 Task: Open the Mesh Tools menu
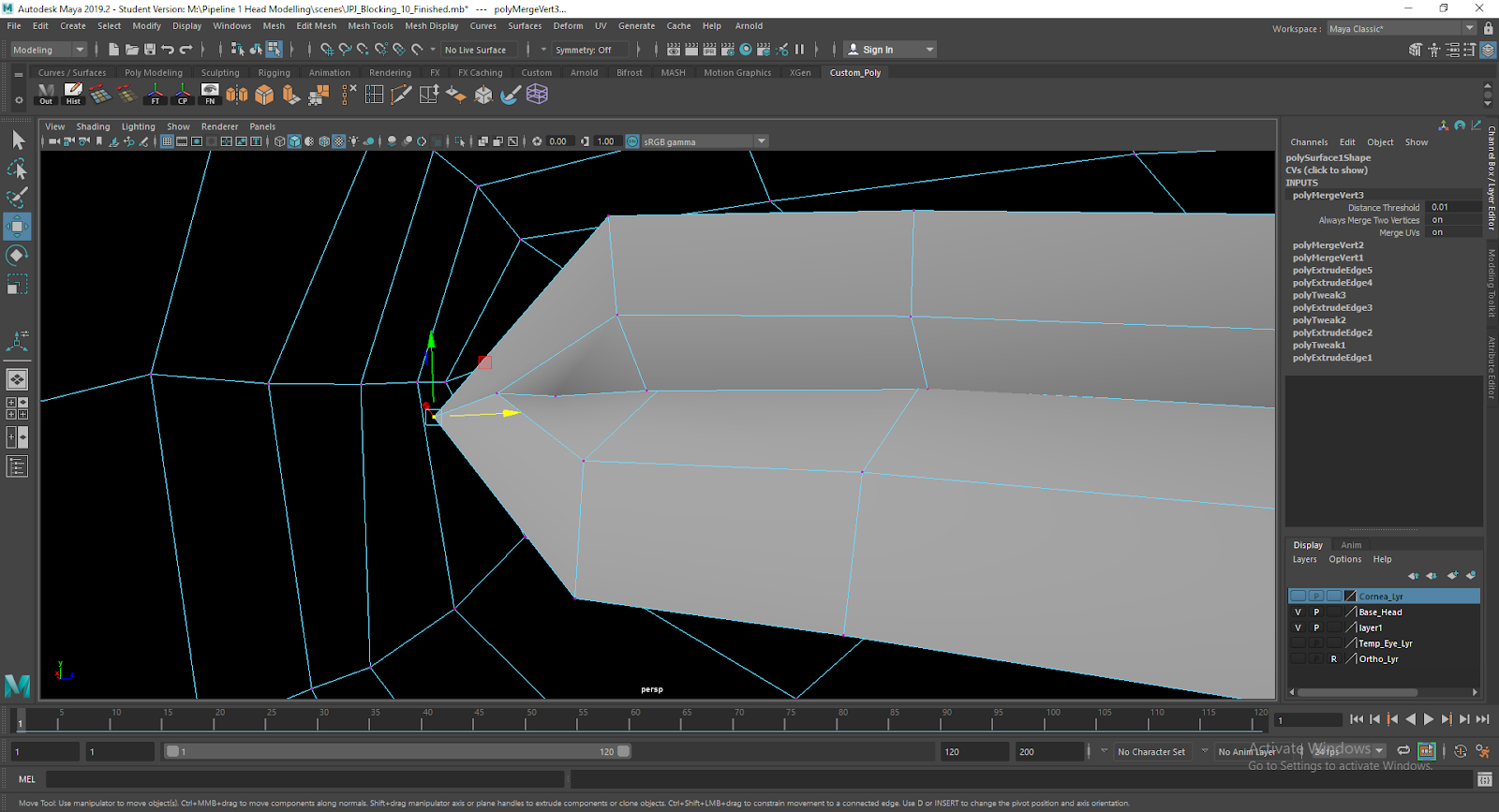(370, 26)
